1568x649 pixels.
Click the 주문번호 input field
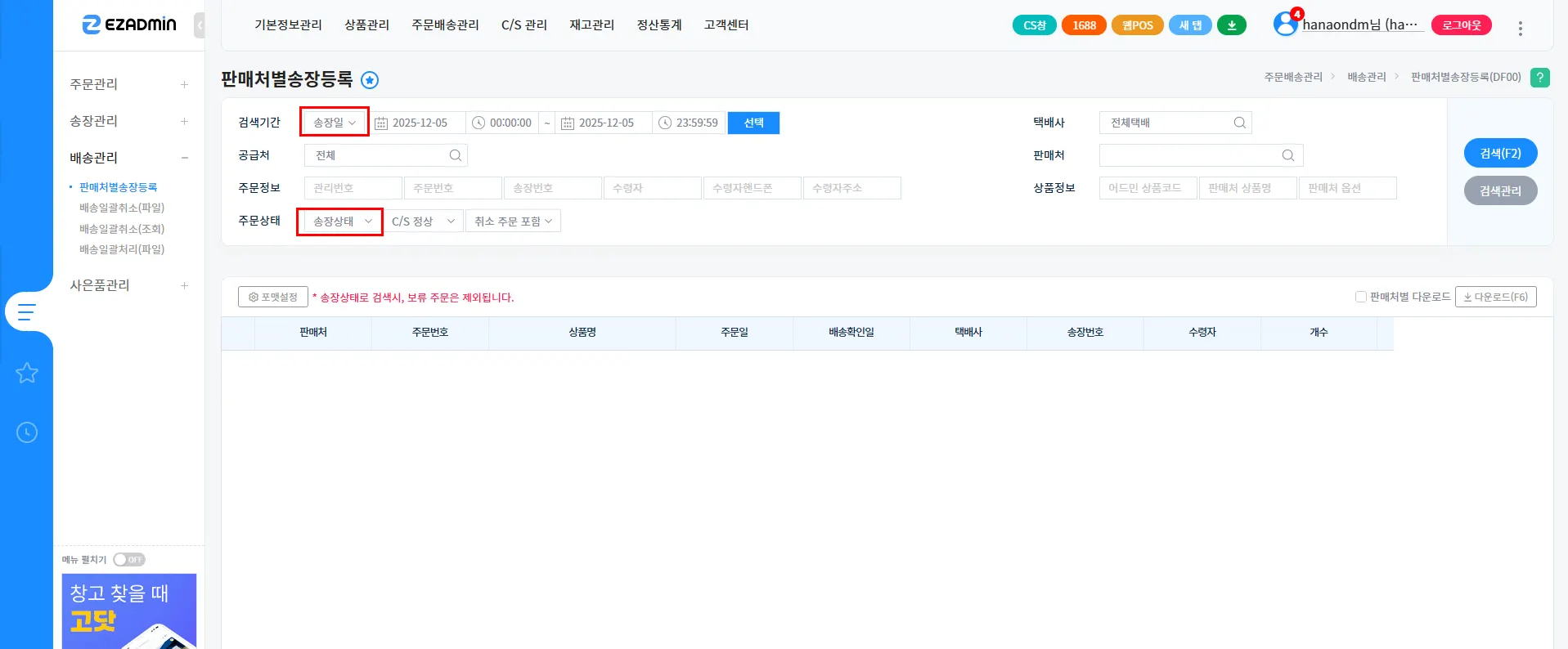click(x=452, y=188)
